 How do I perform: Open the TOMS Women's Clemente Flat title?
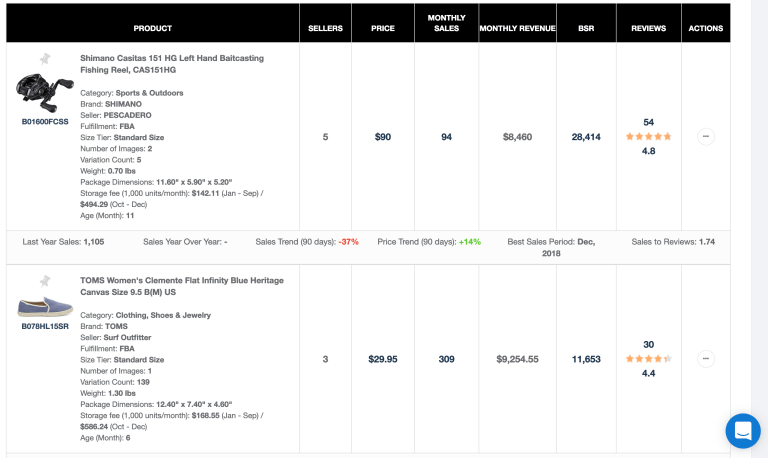click(182, 287)
